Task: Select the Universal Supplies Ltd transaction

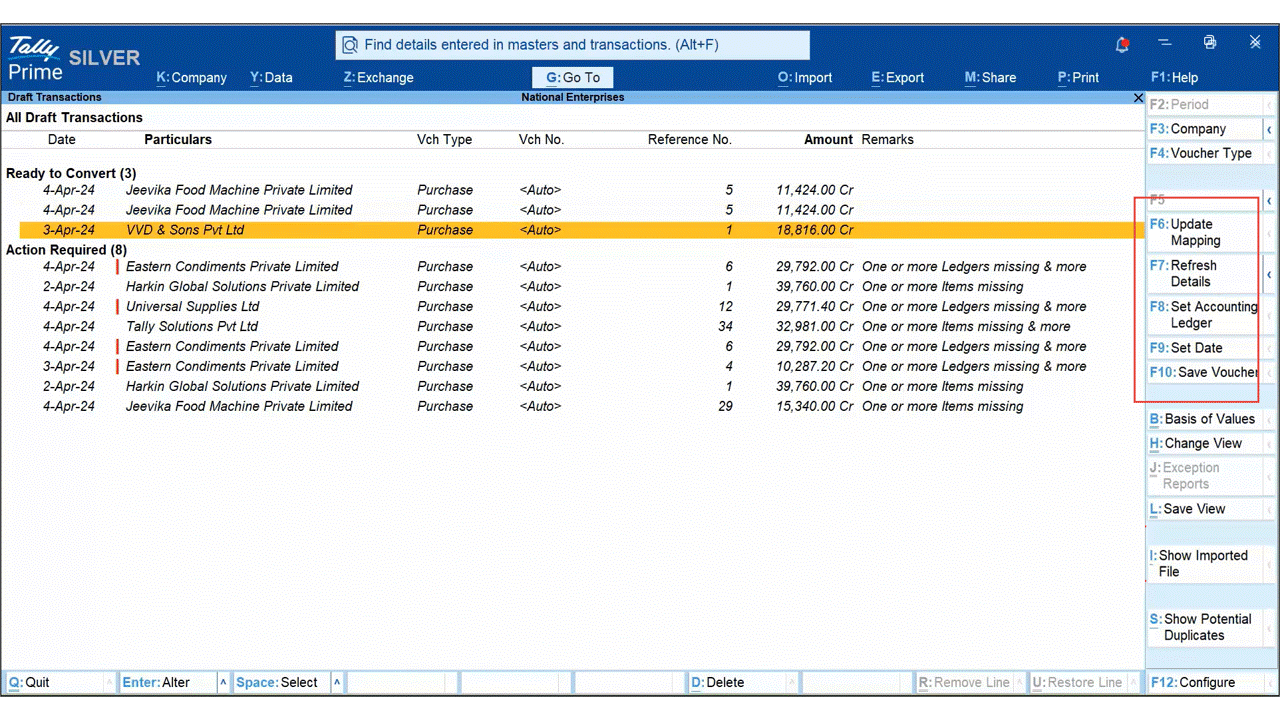Action: (x=582, y=306)
